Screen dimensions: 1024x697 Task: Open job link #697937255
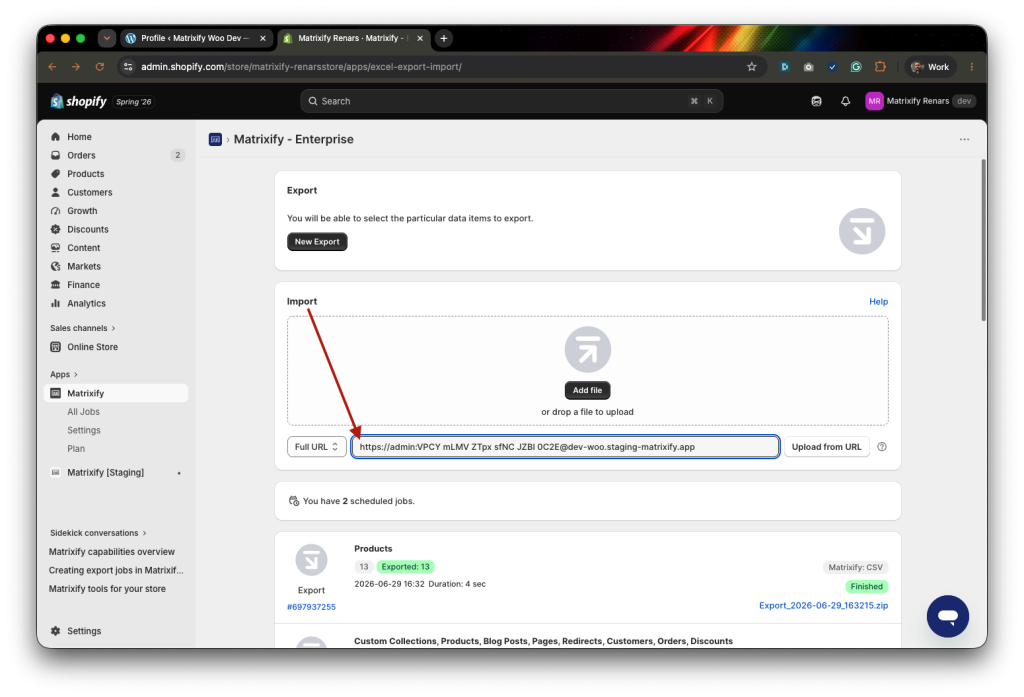pyautogui.click(x=311, y=607)
